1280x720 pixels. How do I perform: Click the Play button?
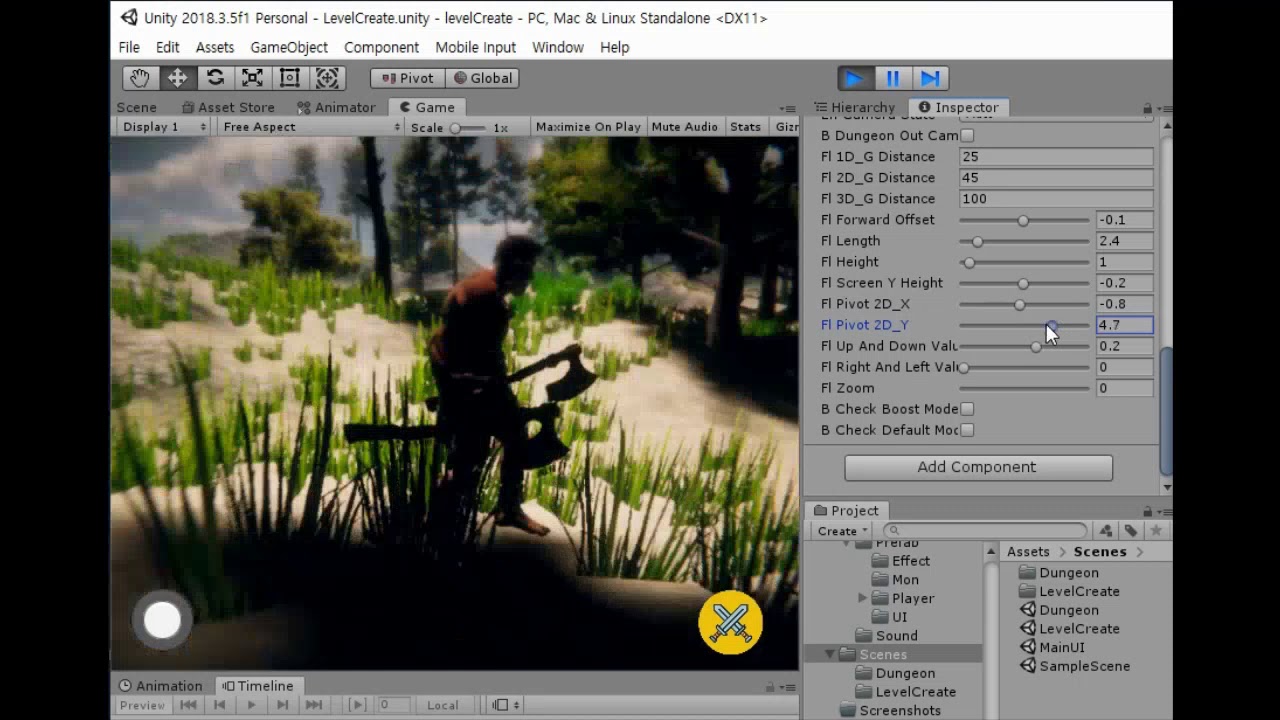click(x=855, y=78)
